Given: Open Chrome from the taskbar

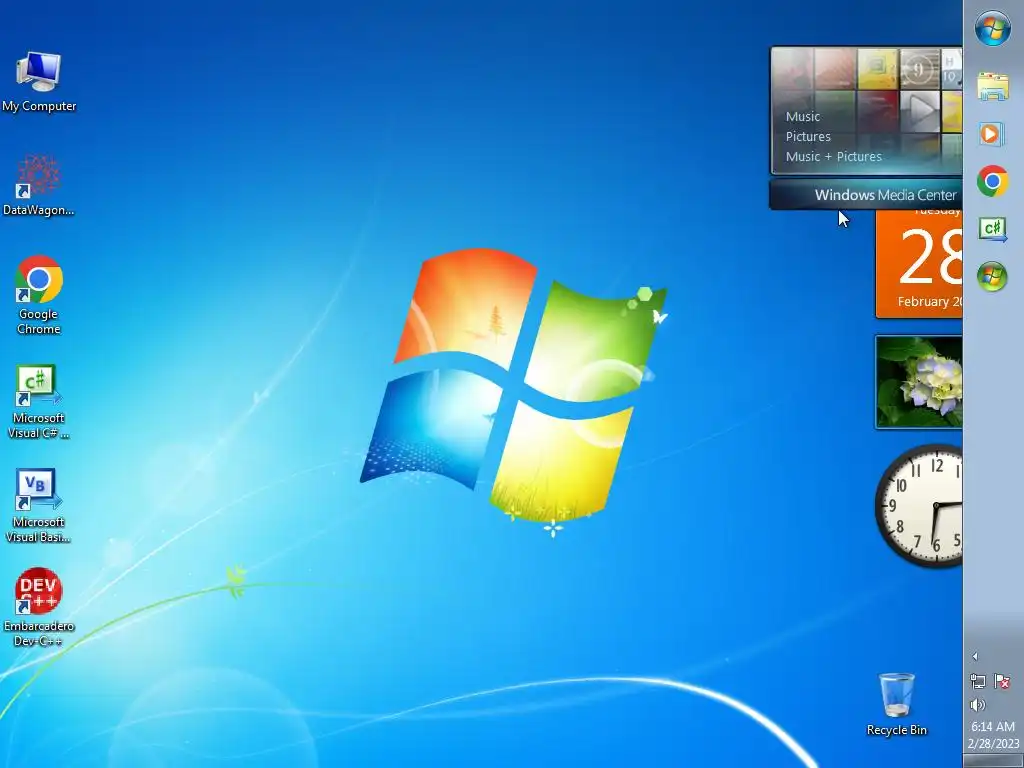Looking at the screenshot, I should coord(993,181).
